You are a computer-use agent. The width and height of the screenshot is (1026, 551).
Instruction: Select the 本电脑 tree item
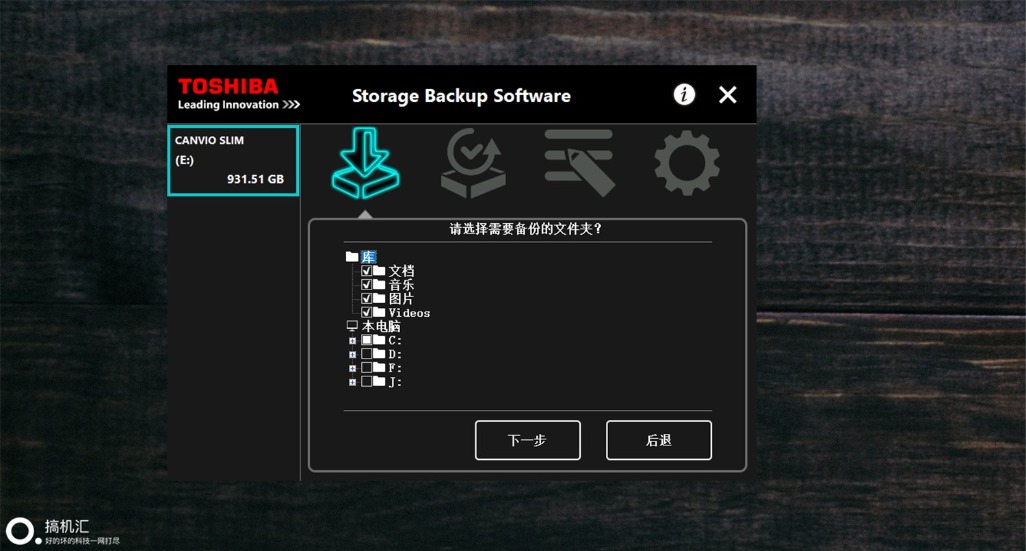[x=381, y=326]
